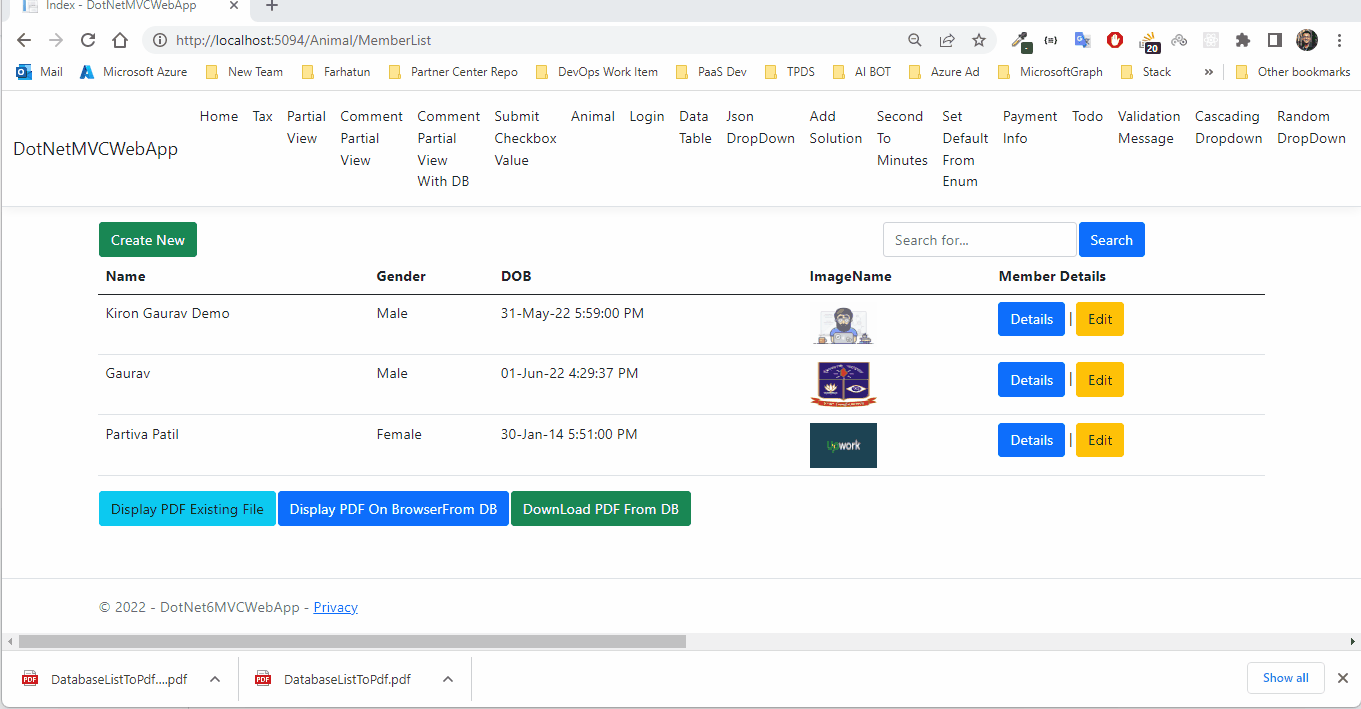
Task: Click the 'Female' gender cell
Action: point(399,434)
